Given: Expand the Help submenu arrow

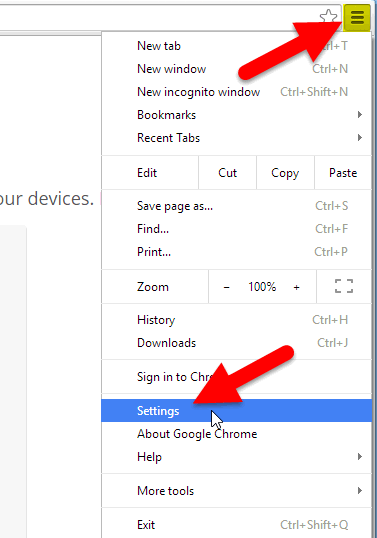Looking at the screenshot, I should click(360, 457).
